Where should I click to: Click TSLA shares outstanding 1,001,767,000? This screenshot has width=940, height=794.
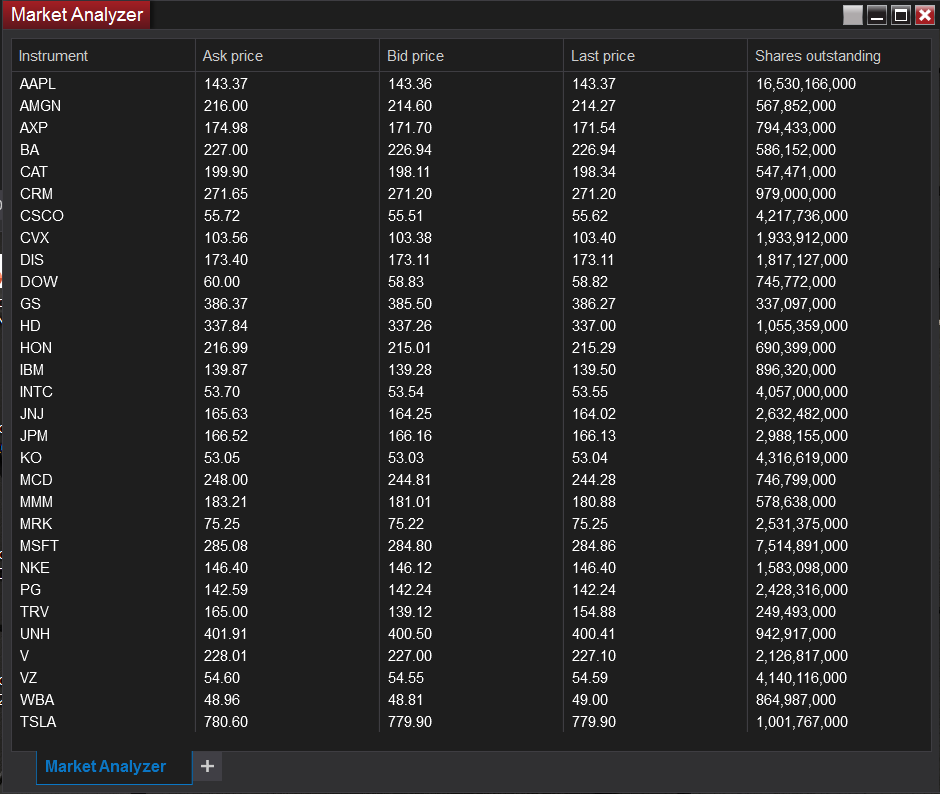point(802,721)
